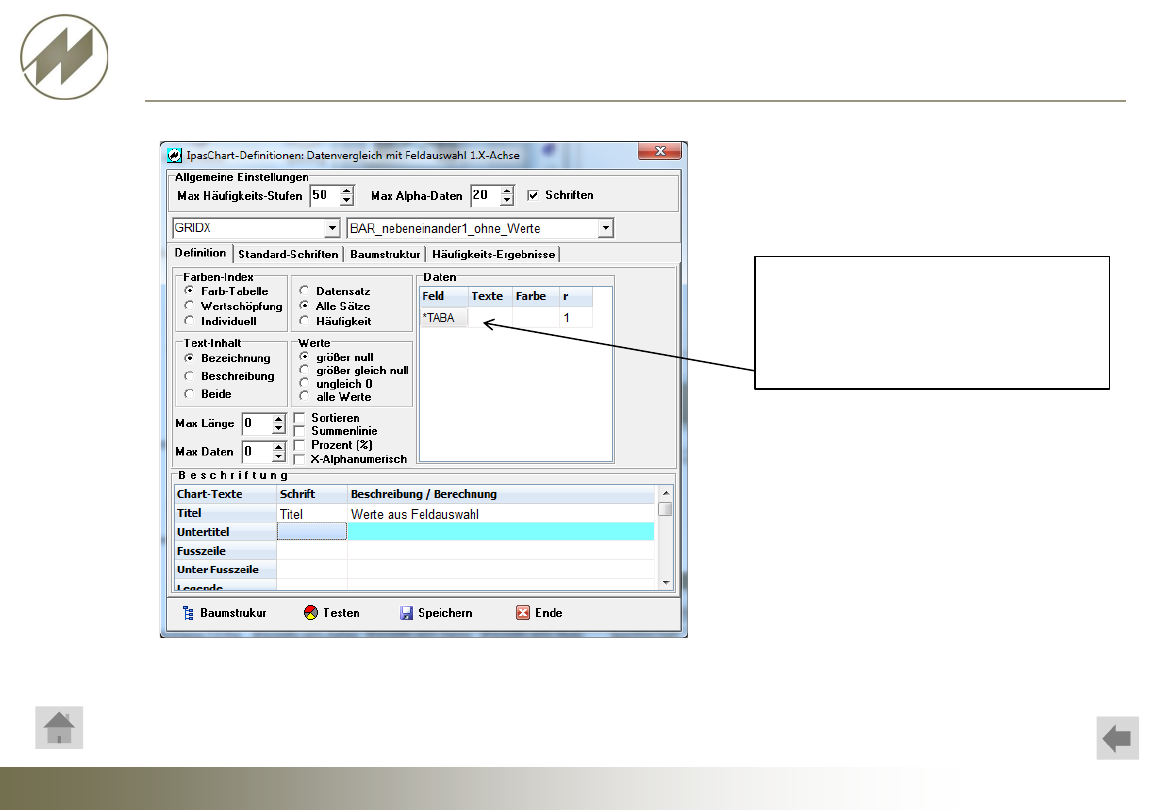Enable the Summenlinie checkbox
Image resolution: width=1170 pixels, height=810 pixels.
point(299,431)
